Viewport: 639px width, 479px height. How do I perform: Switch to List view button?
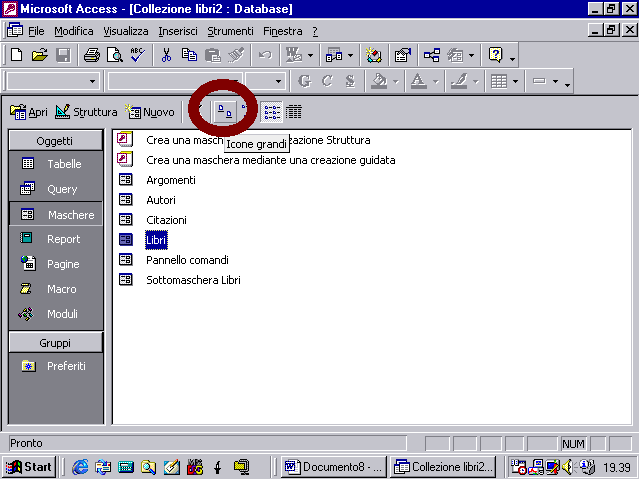click(272, 112)
